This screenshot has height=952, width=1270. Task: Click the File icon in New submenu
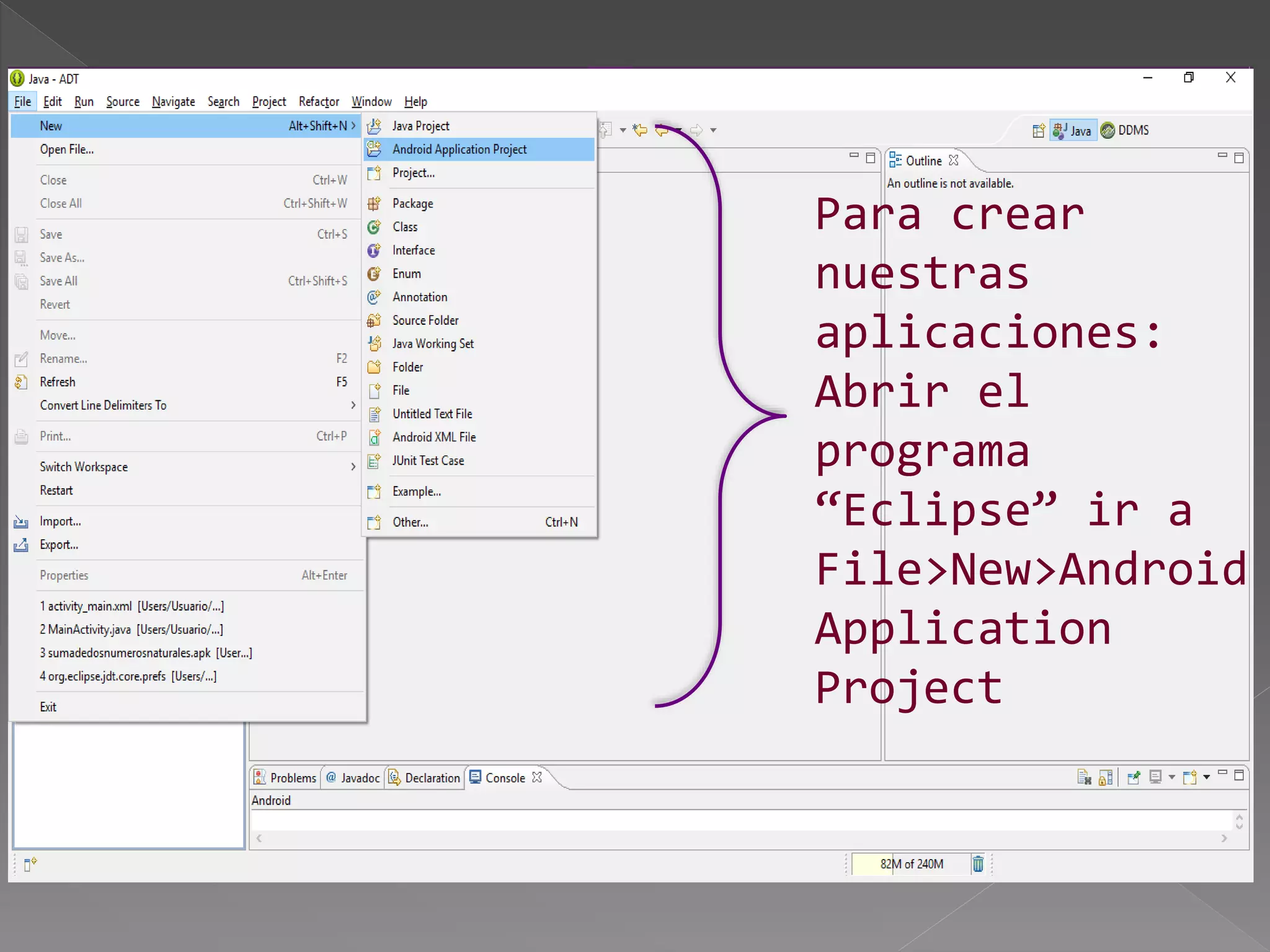click(374, 390)
